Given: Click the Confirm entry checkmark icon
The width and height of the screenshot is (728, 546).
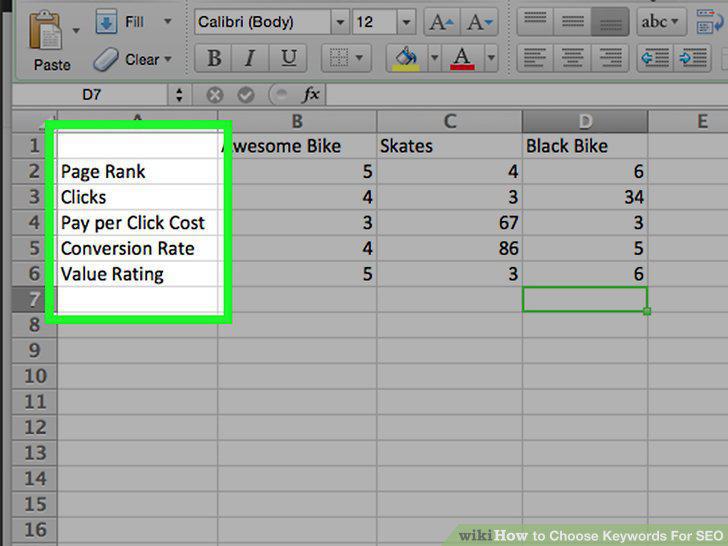Looking at the screenshot, I should (x=246, y=95).
